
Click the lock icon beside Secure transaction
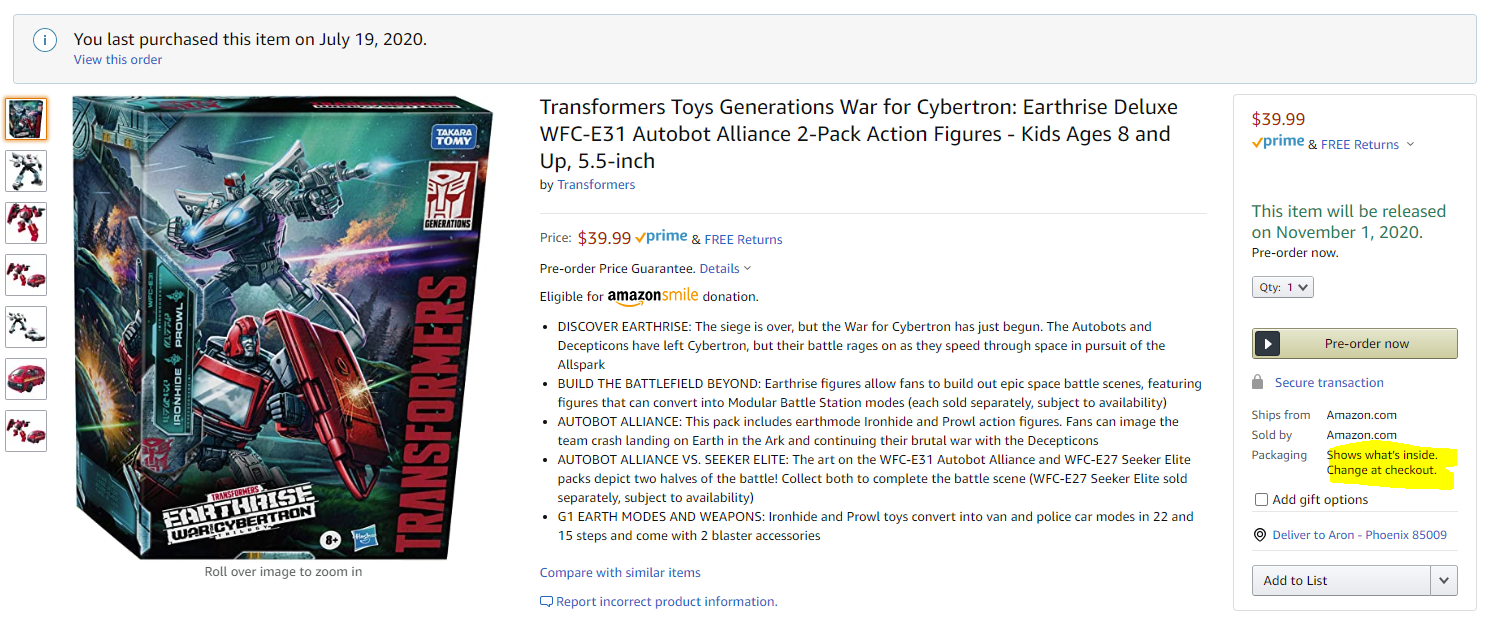[x=1258, y=382]
